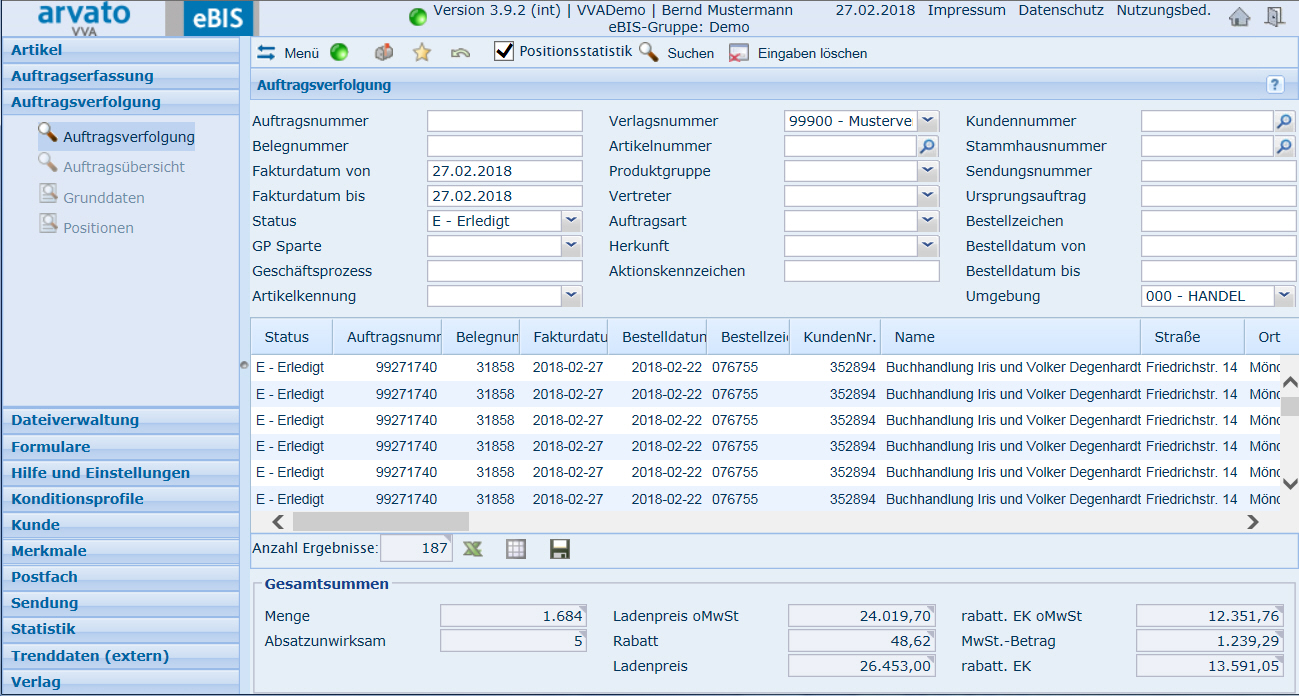This screenshot has height=696, width=1299.
Task: Open the Artikelnummer lookup magnifier
Action: [928, 146]
